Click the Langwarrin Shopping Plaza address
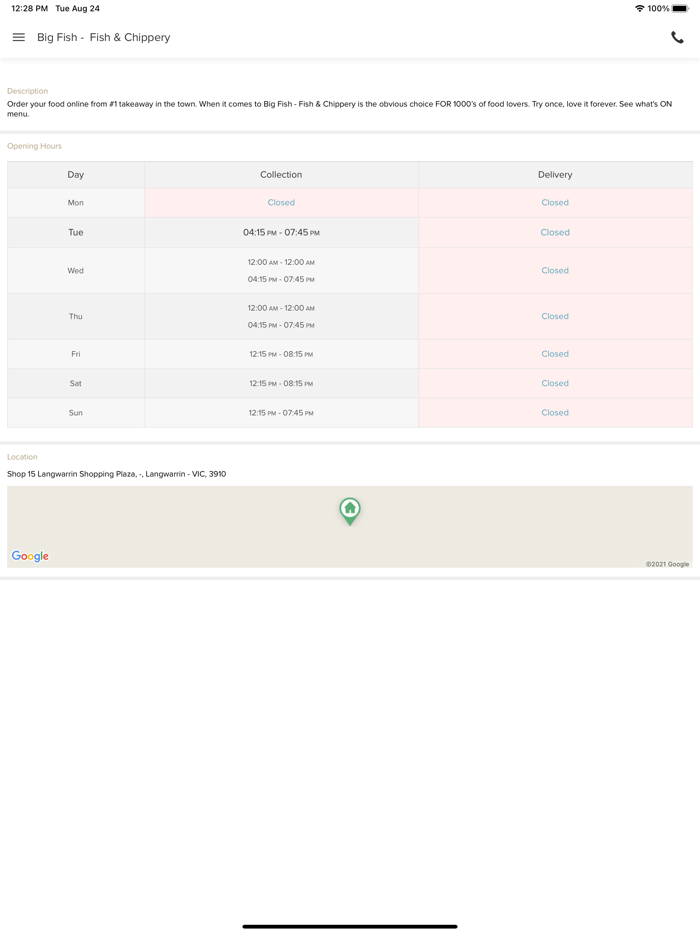The image size is (700, 934). (117, 474)
